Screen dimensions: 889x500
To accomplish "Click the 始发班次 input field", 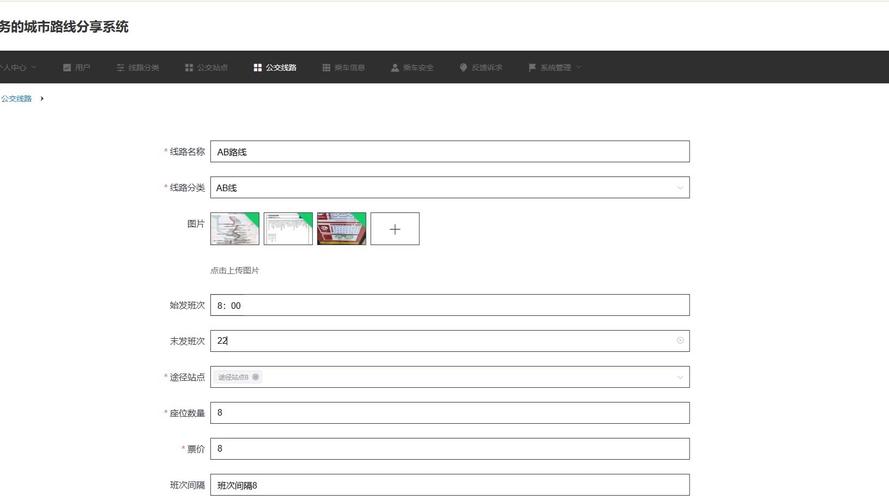I will (449, 306).
